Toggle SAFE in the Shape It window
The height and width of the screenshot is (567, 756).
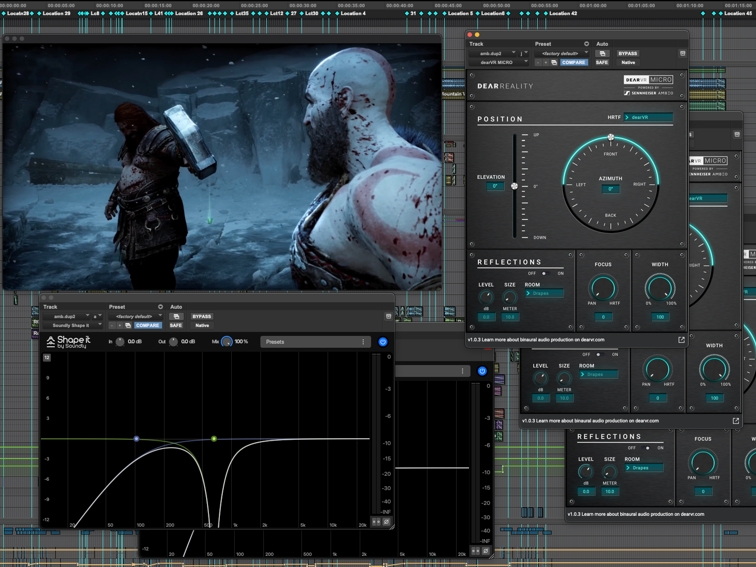(x=176, y=325)
